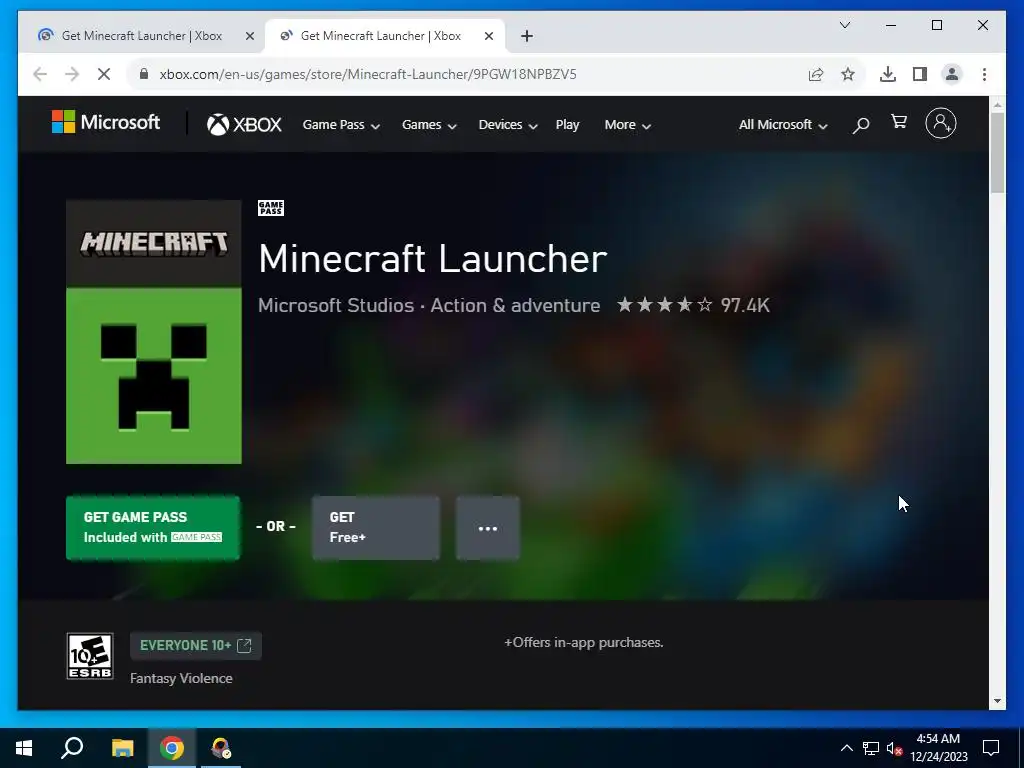Open File Explorer from taskbar
This screenshot has width=1024, height=768.
[x=122, y=748]
